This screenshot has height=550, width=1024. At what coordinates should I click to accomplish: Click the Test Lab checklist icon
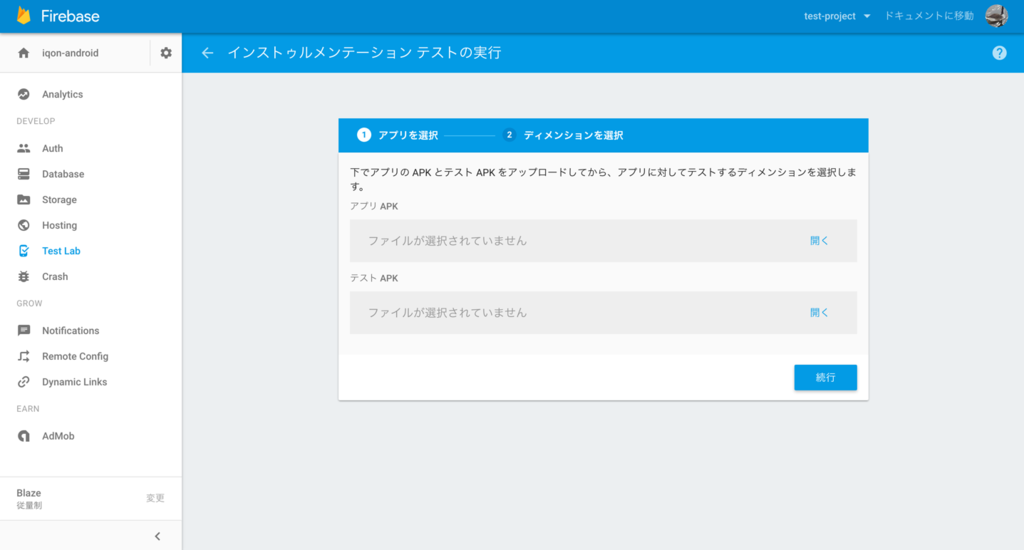pos(24,251)
